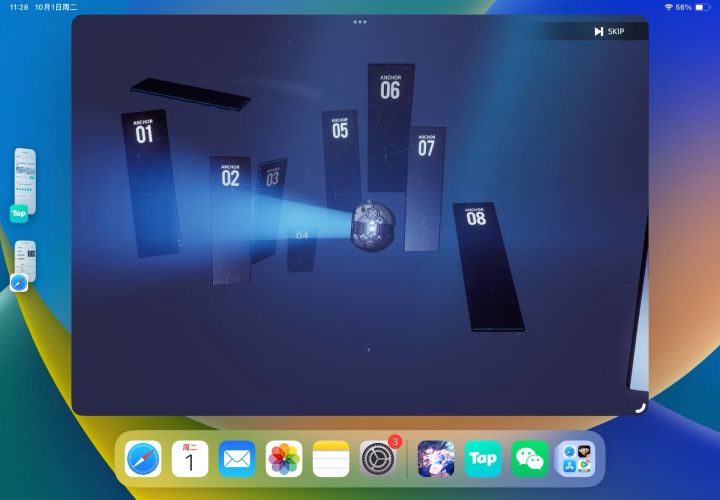Tap the date 10月1日周二
Screen dimensions: 720x500
pyautogui.click(x=56, y=7)
